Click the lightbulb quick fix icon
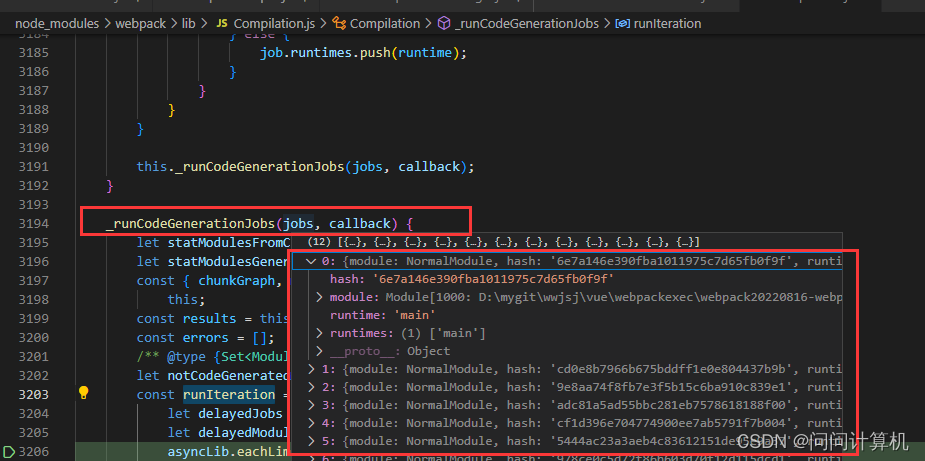Screen dimensions: 925x461 (x=84, y=393)
